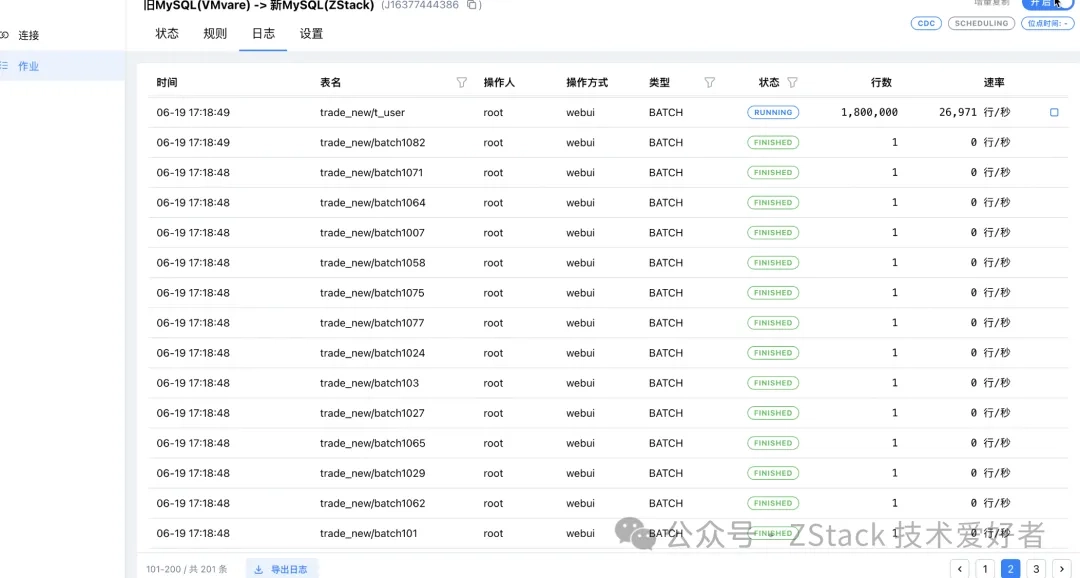Click the 表名 column filter icon
This screenshot has height=578, width=1080.
point(461,83)
